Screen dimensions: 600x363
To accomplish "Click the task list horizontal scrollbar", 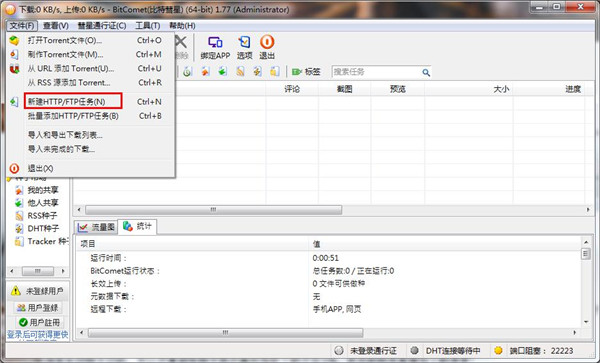I will pos(333,210).
